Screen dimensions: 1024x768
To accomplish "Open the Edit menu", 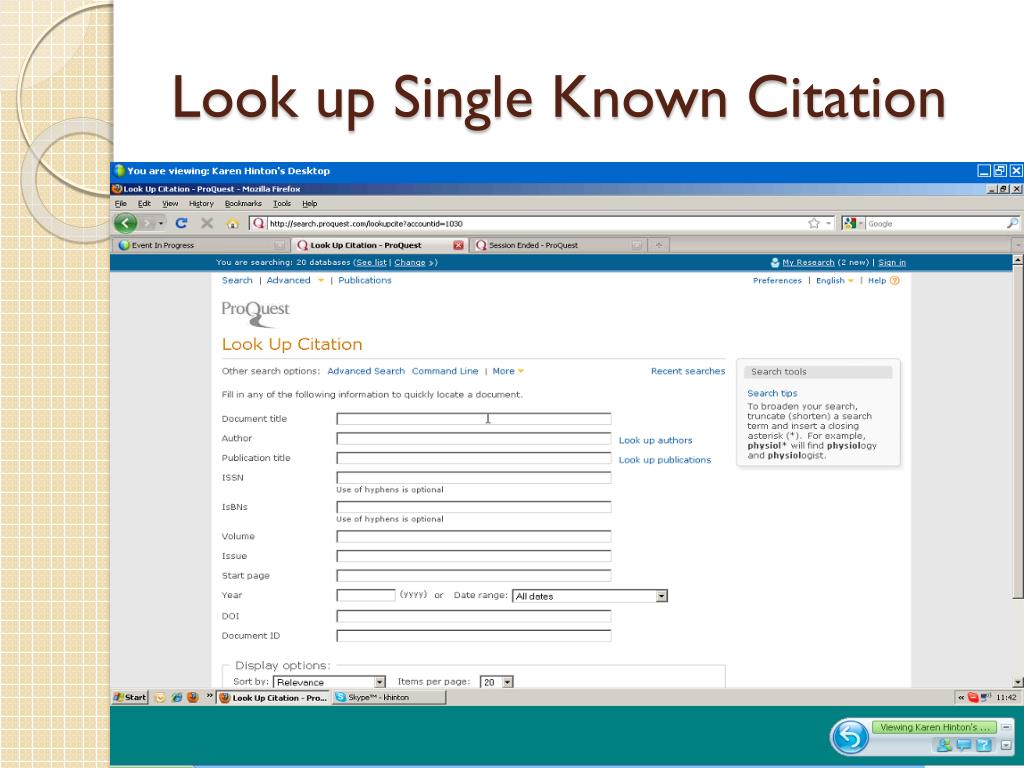I will pyautogui.click(x=144, y=204).
